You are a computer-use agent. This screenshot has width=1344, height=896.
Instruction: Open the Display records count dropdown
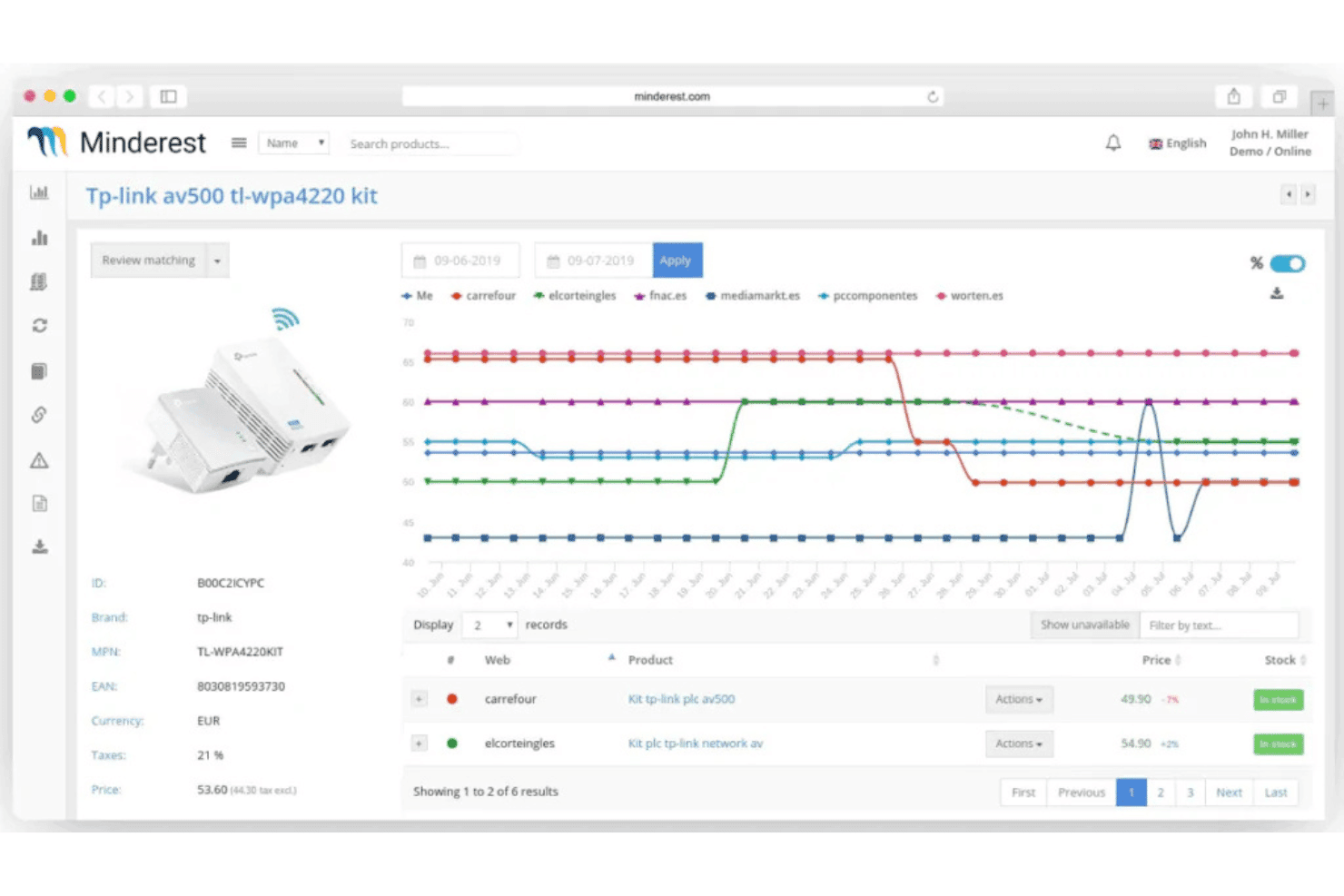[x=490, y=625]
